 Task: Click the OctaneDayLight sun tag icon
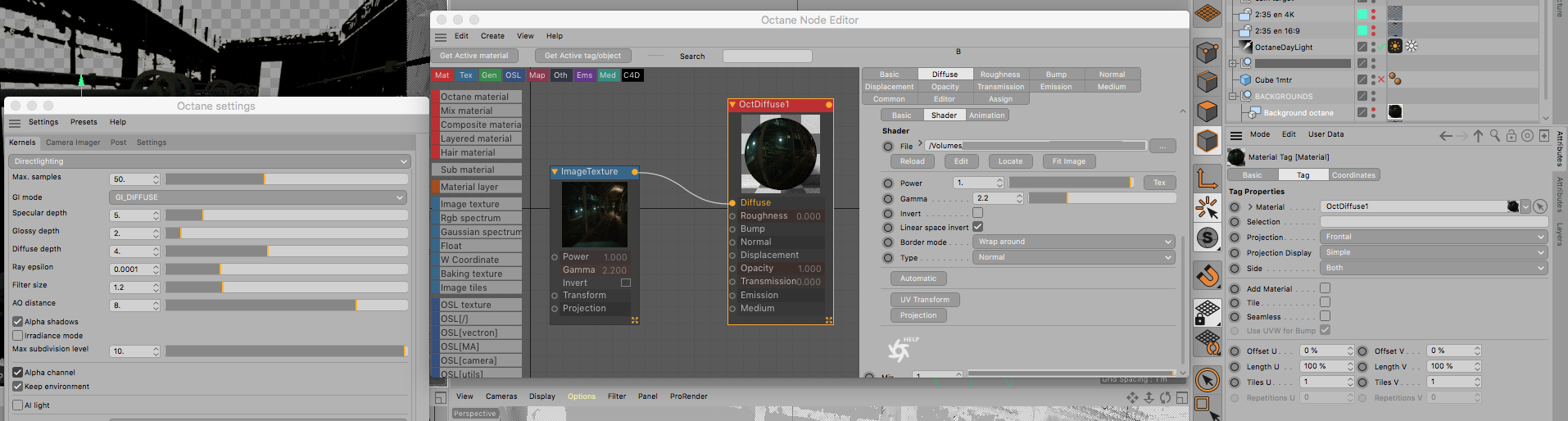coord(1395,47)
